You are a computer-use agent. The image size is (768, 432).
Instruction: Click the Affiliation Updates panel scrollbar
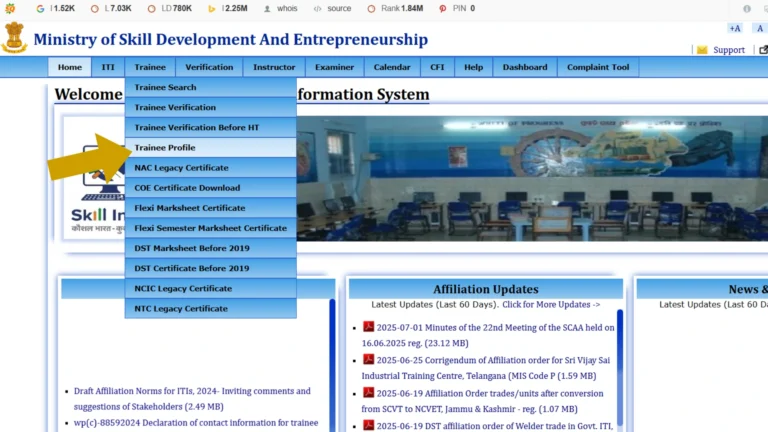pyautogui.click(x=621, y=370)
